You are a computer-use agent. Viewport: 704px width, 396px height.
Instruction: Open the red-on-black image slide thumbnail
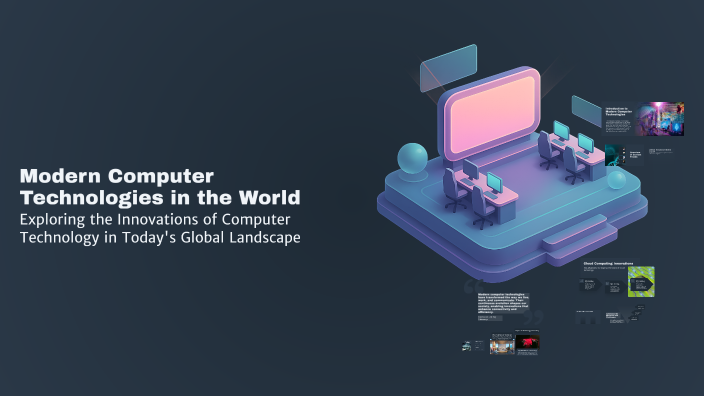coord(528,343)
